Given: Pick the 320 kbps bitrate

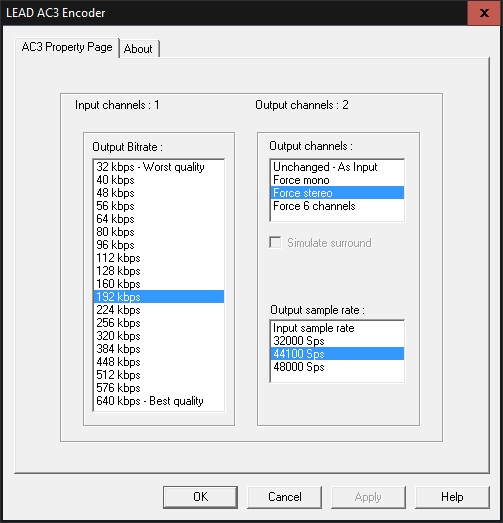Looking at the screenshot, I should pyautogui.click(x=159, y=336).
